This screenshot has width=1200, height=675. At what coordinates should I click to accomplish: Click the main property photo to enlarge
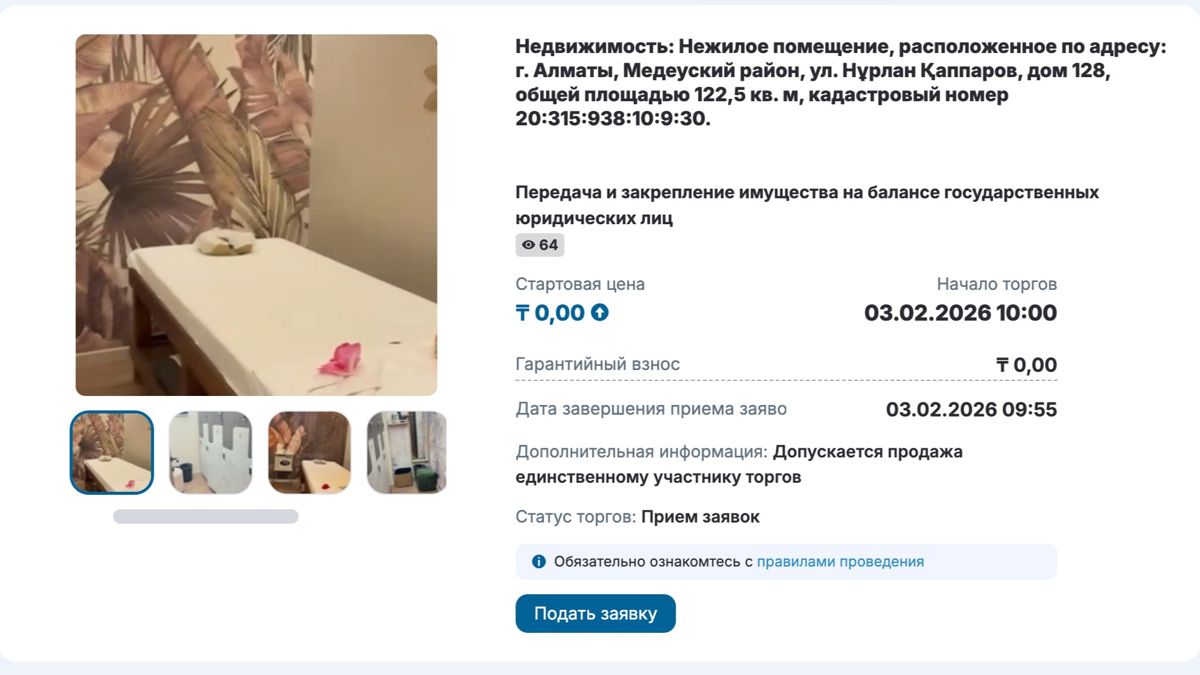tap(255, 216)
